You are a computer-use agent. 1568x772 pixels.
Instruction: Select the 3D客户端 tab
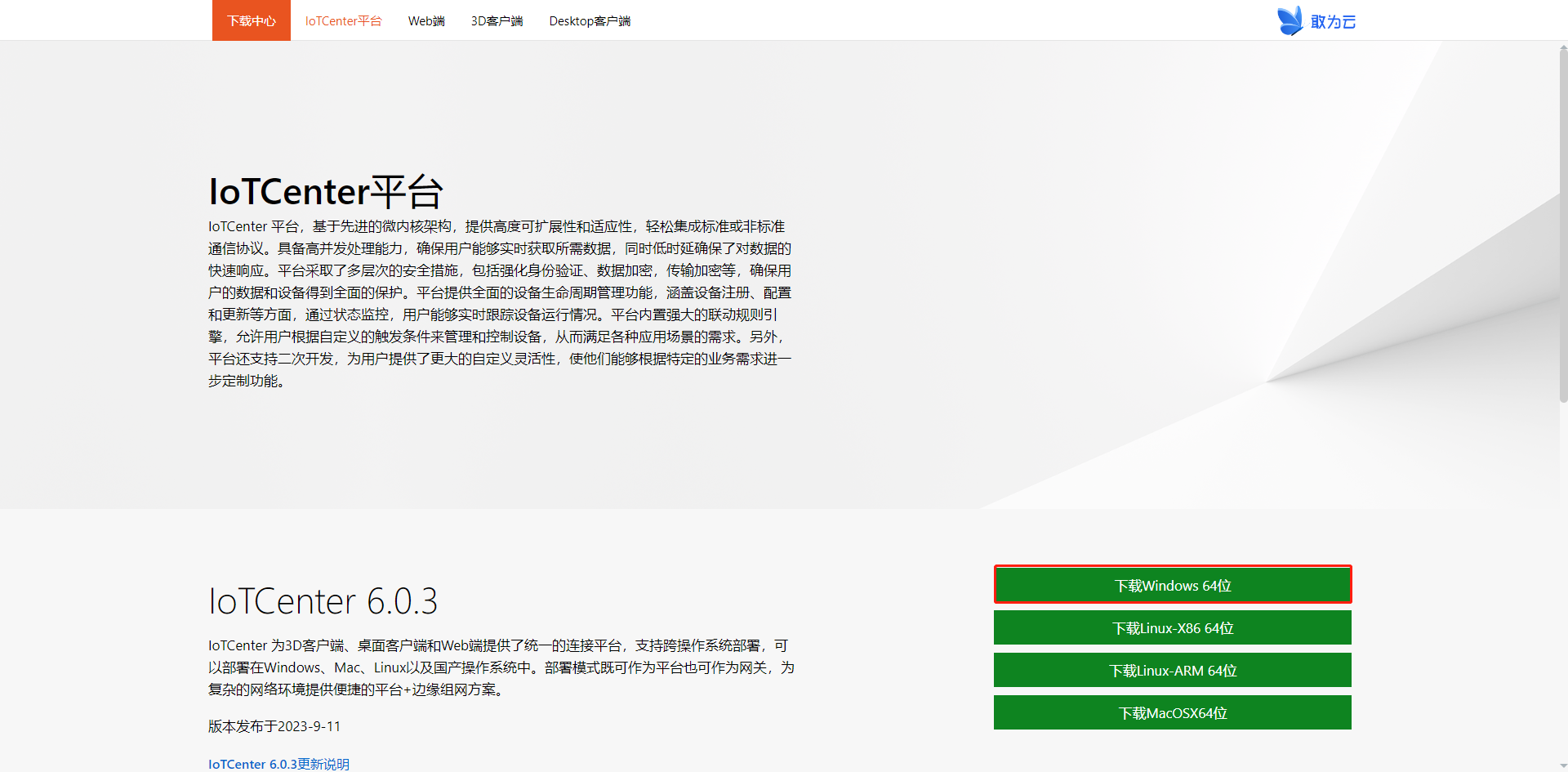(x=497, y=20)
